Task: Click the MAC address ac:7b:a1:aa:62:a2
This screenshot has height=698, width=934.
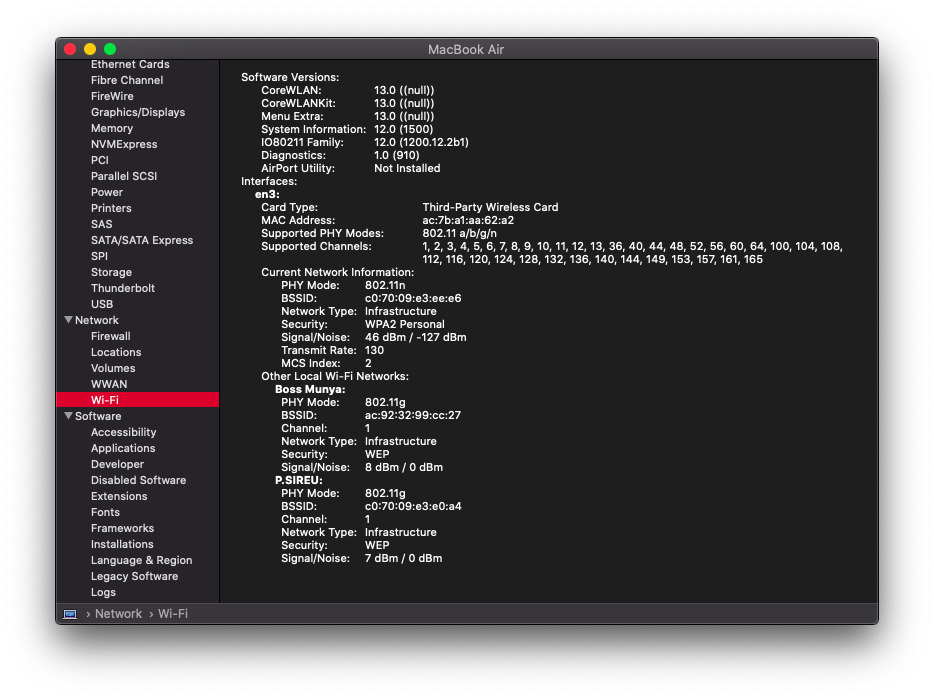Action: 468,220
